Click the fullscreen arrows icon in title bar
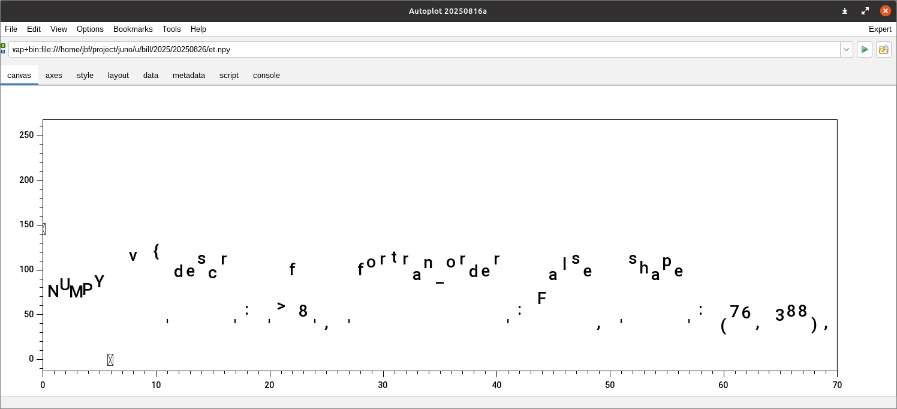This screenshot has width=897, height=409. click(x=864, y=11)
